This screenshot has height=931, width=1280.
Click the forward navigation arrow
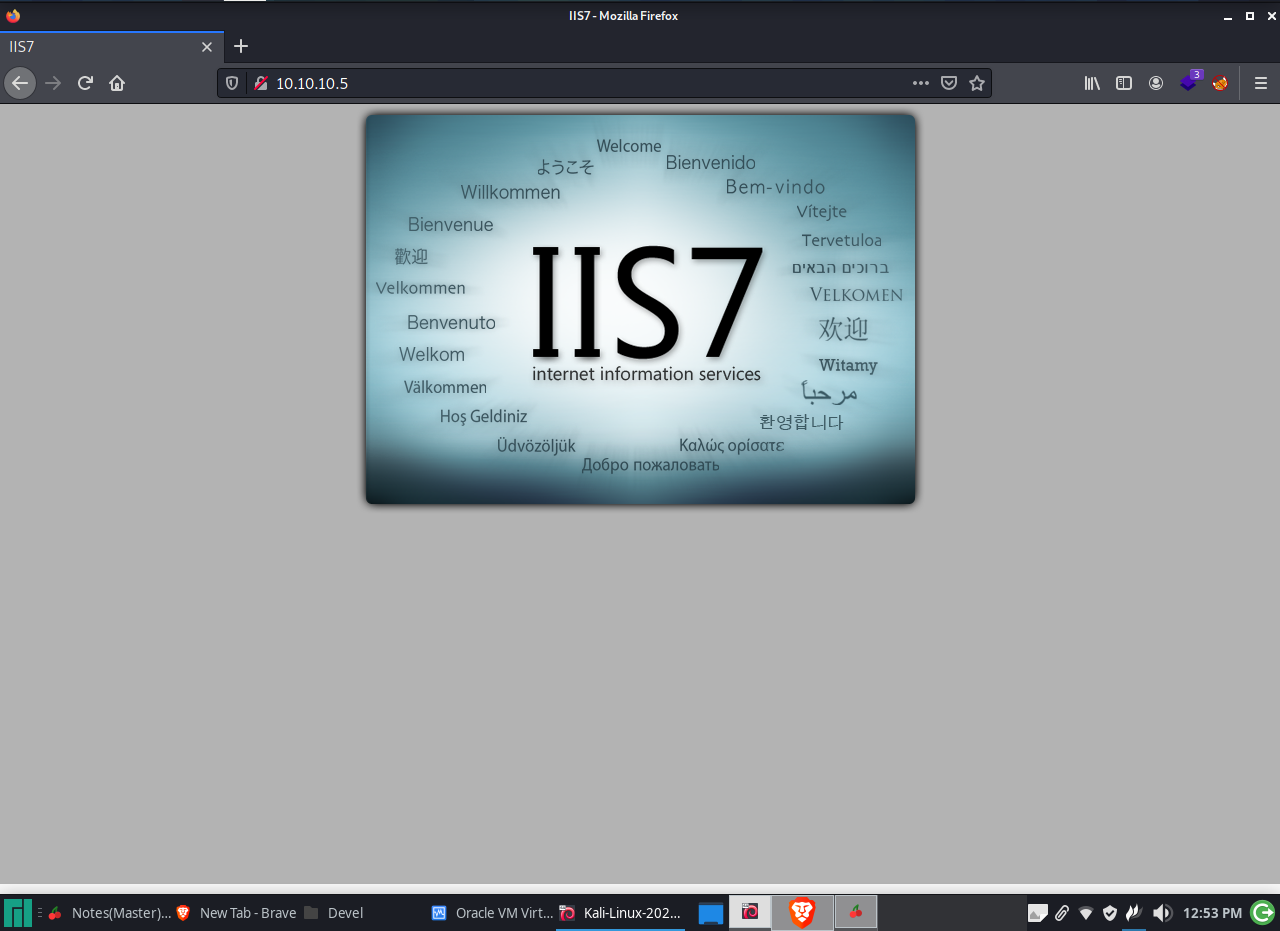coord(53,83)
